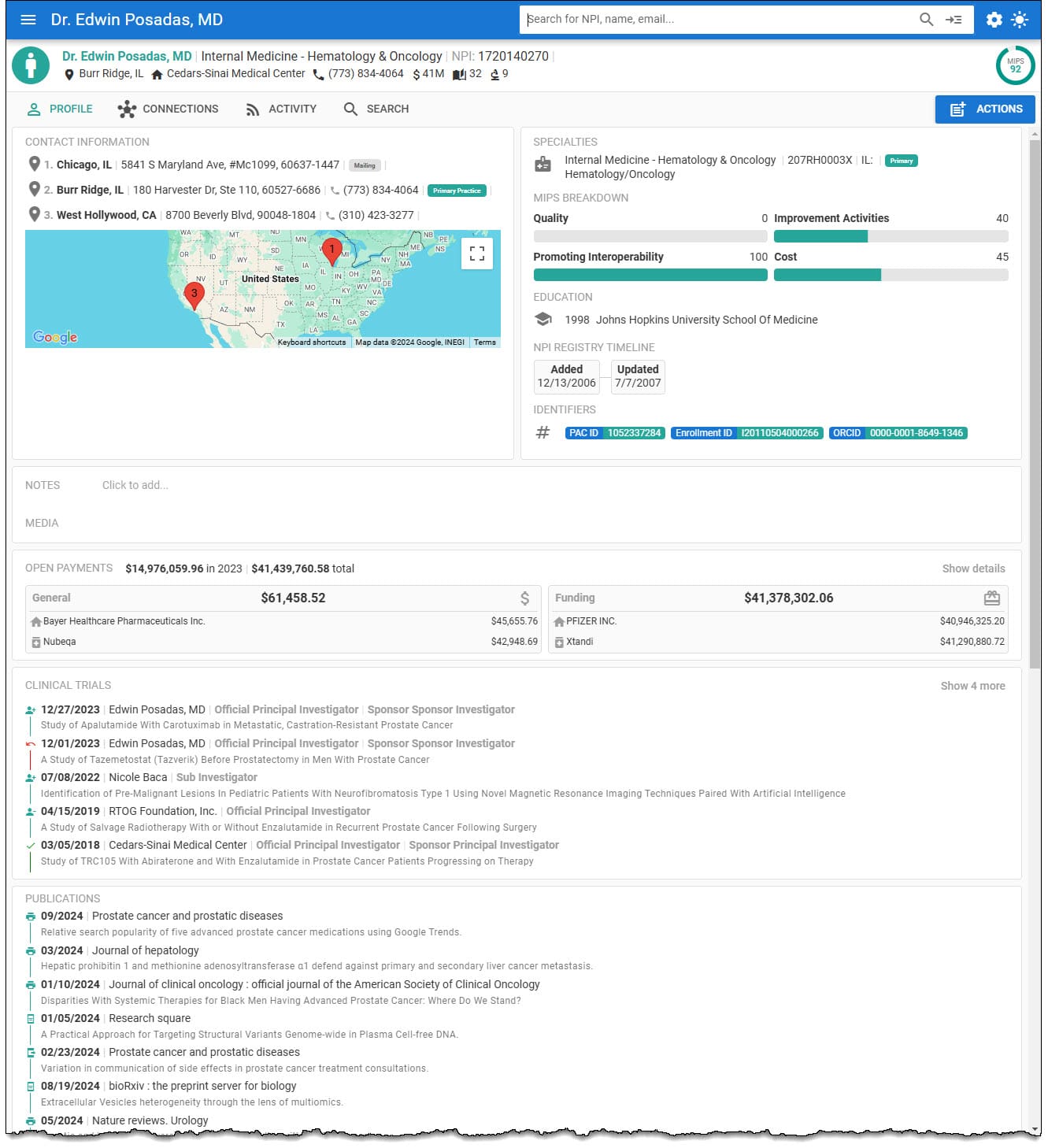Click the identifiers hash icon

point(543,432)
